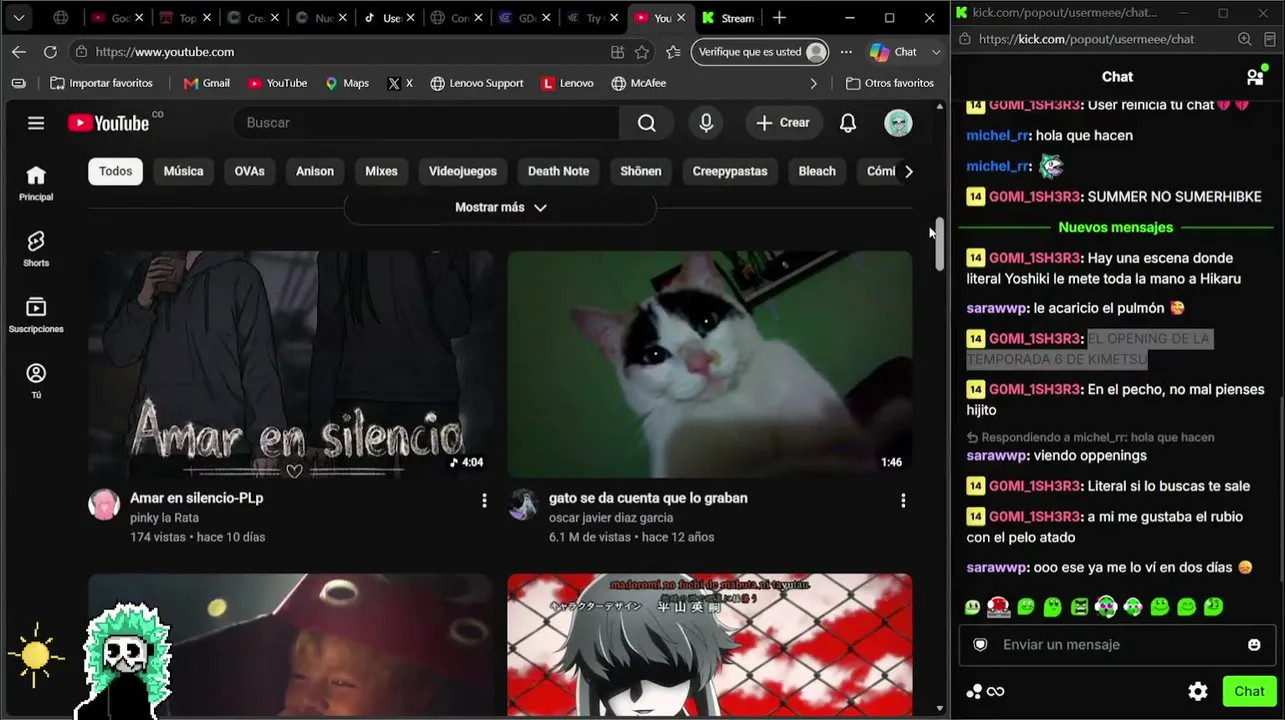Reload the YouTube page

(x=50, y=52)
